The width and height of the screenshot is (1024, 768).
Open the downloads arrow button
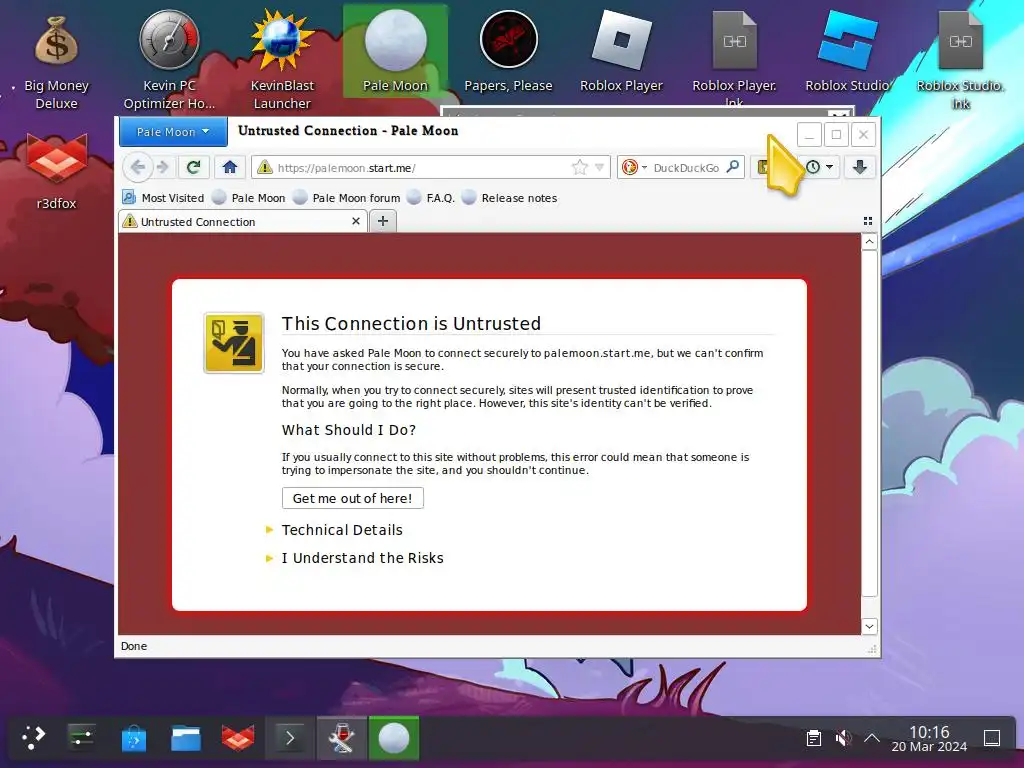click(859, 167)
